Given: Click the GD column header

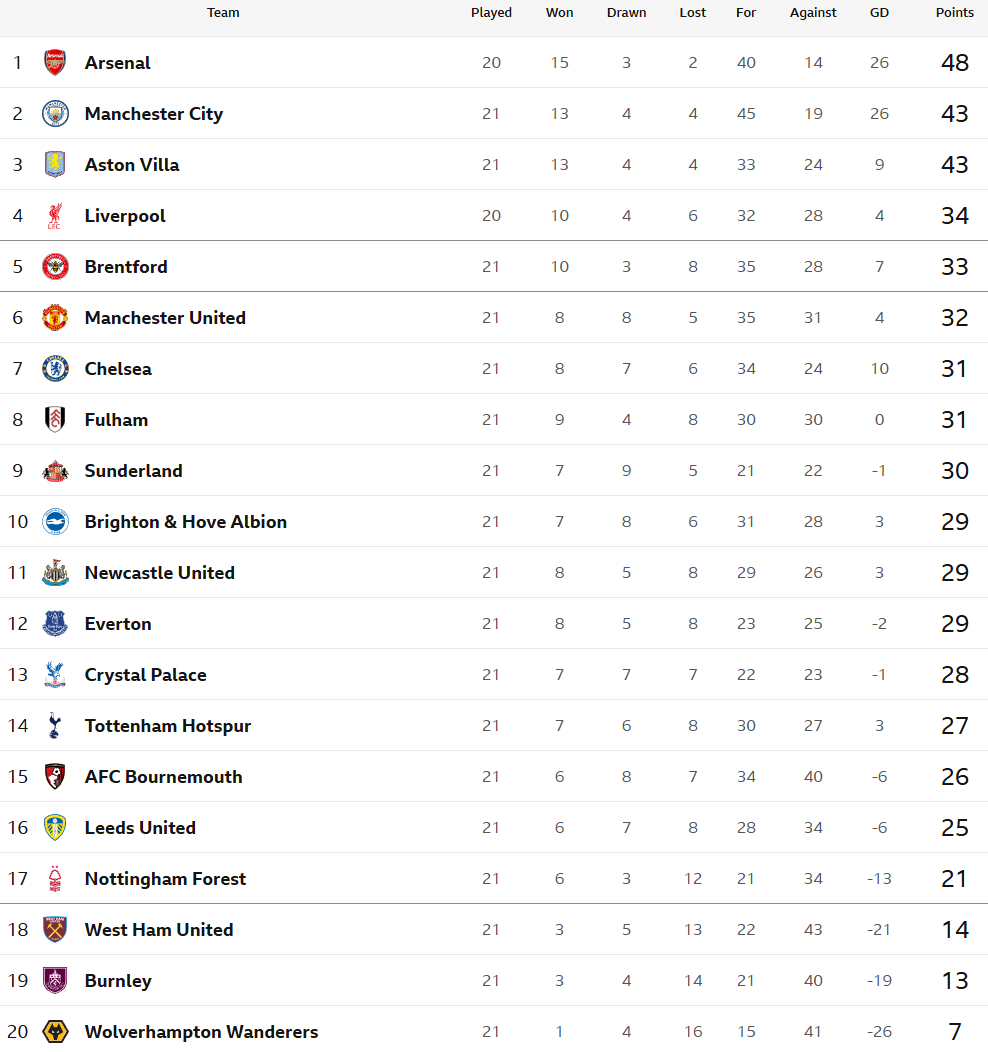Looking at the screenshot, I should coord(879,13).
